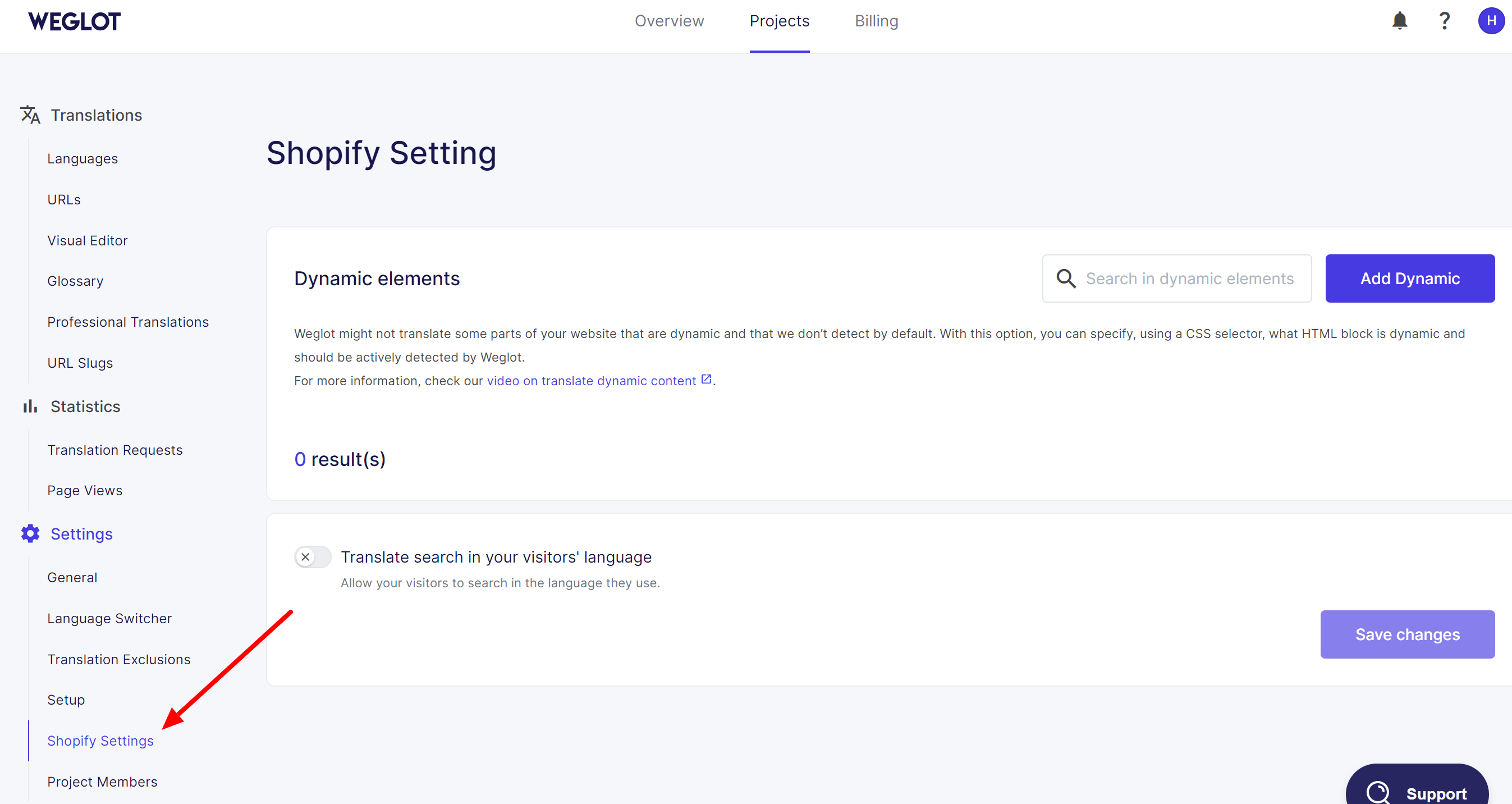Switch to the Overview tab
The width and height of the screenshot is (1512, 804).
tap(669, 21)
